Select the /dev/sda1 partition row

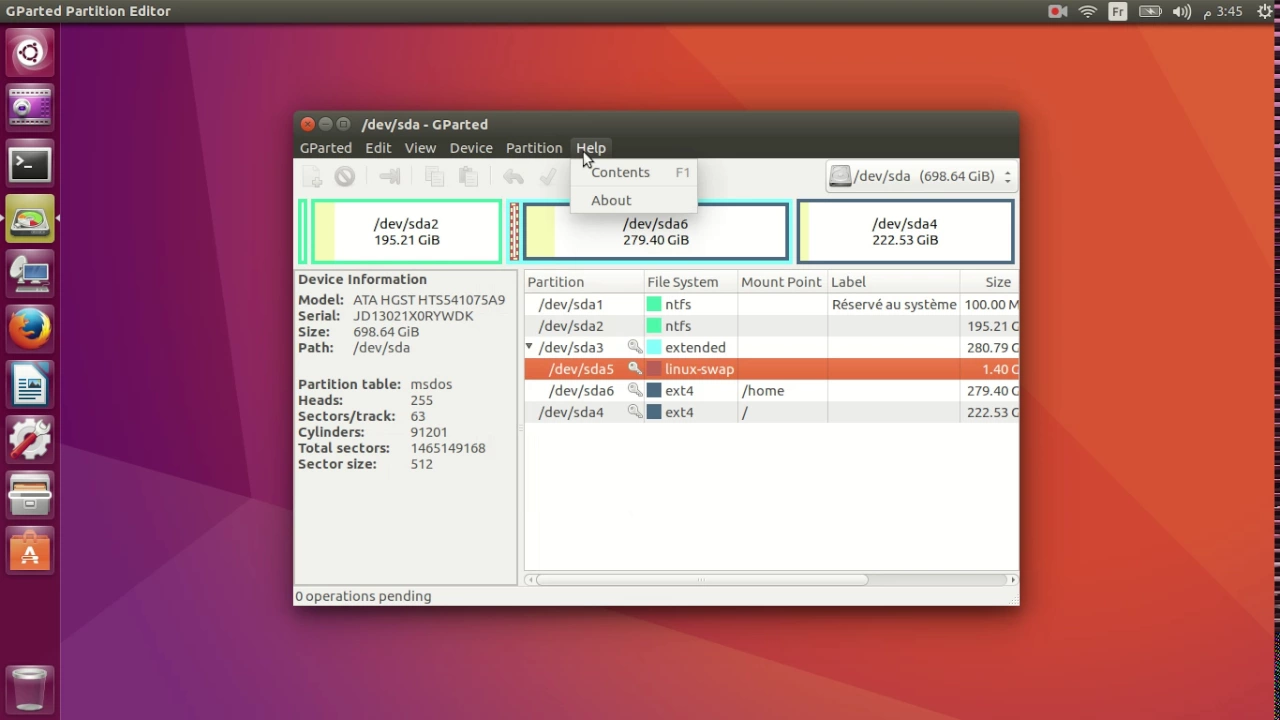coord(771,304)
